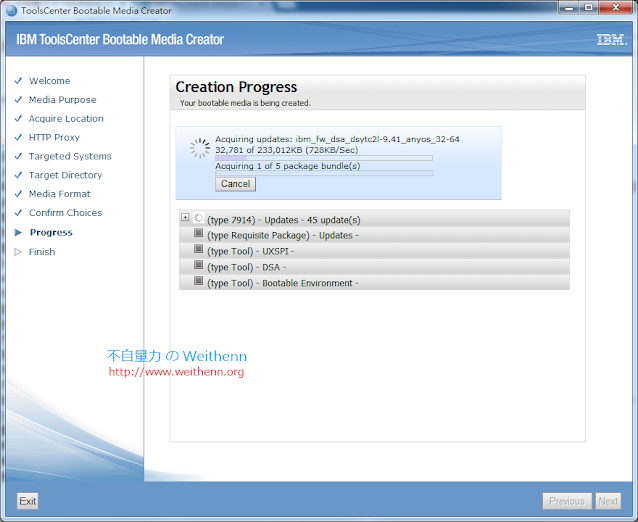Click status square for Bootable Environment row
Image resolution: width=638 pixels, height=522 pixels.
(198, 281)
